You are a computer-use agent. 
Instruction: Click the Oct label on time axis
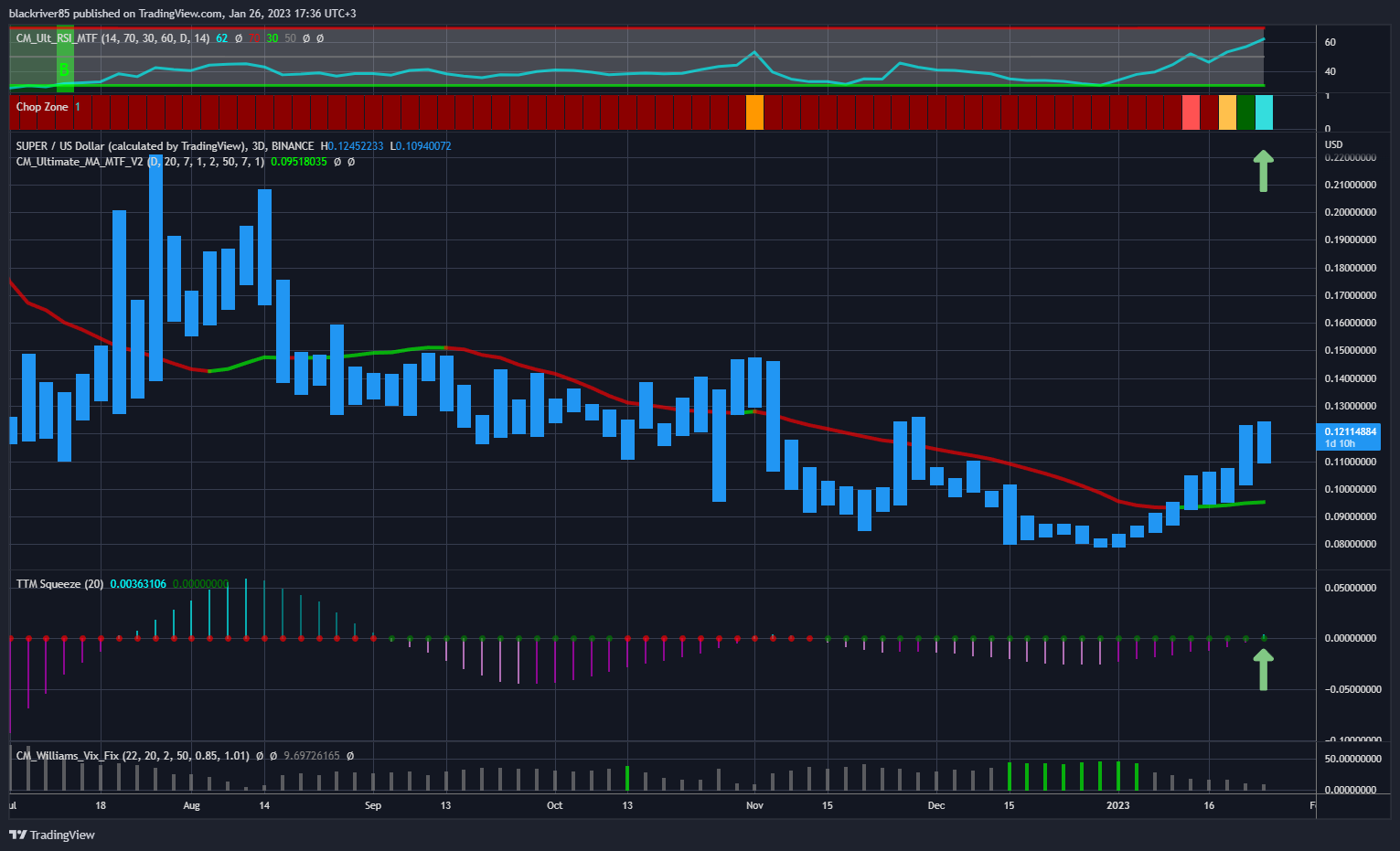tap(554, 806)
